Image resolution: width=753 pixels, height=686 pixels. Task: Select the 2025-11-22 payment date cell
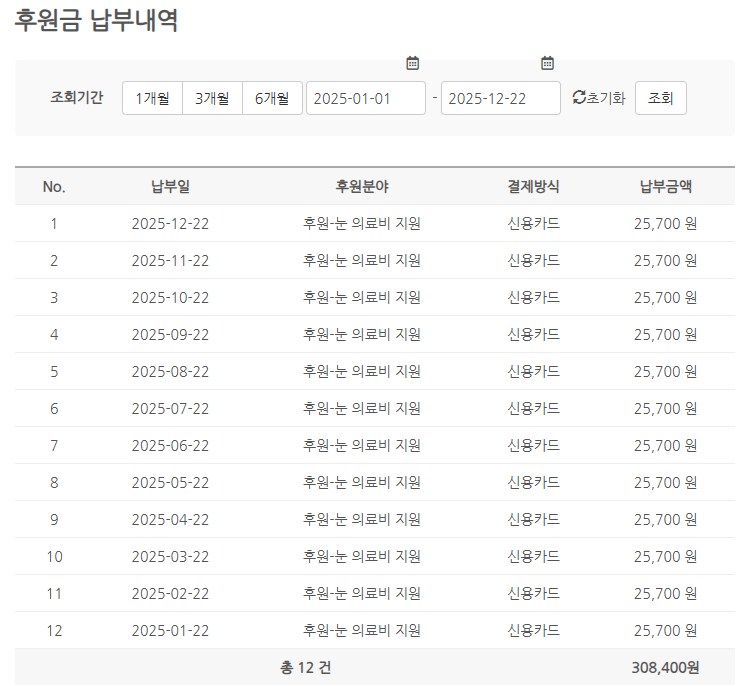coord(170,261)
